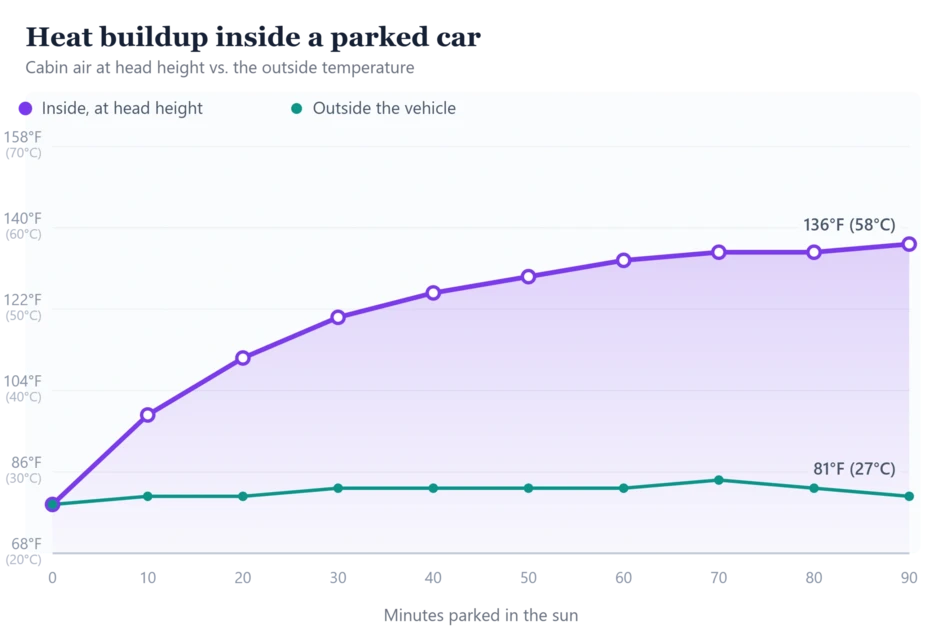940x636 pixels.
Task: Select inside data point at 20 minutes
Action: (243, 358)
